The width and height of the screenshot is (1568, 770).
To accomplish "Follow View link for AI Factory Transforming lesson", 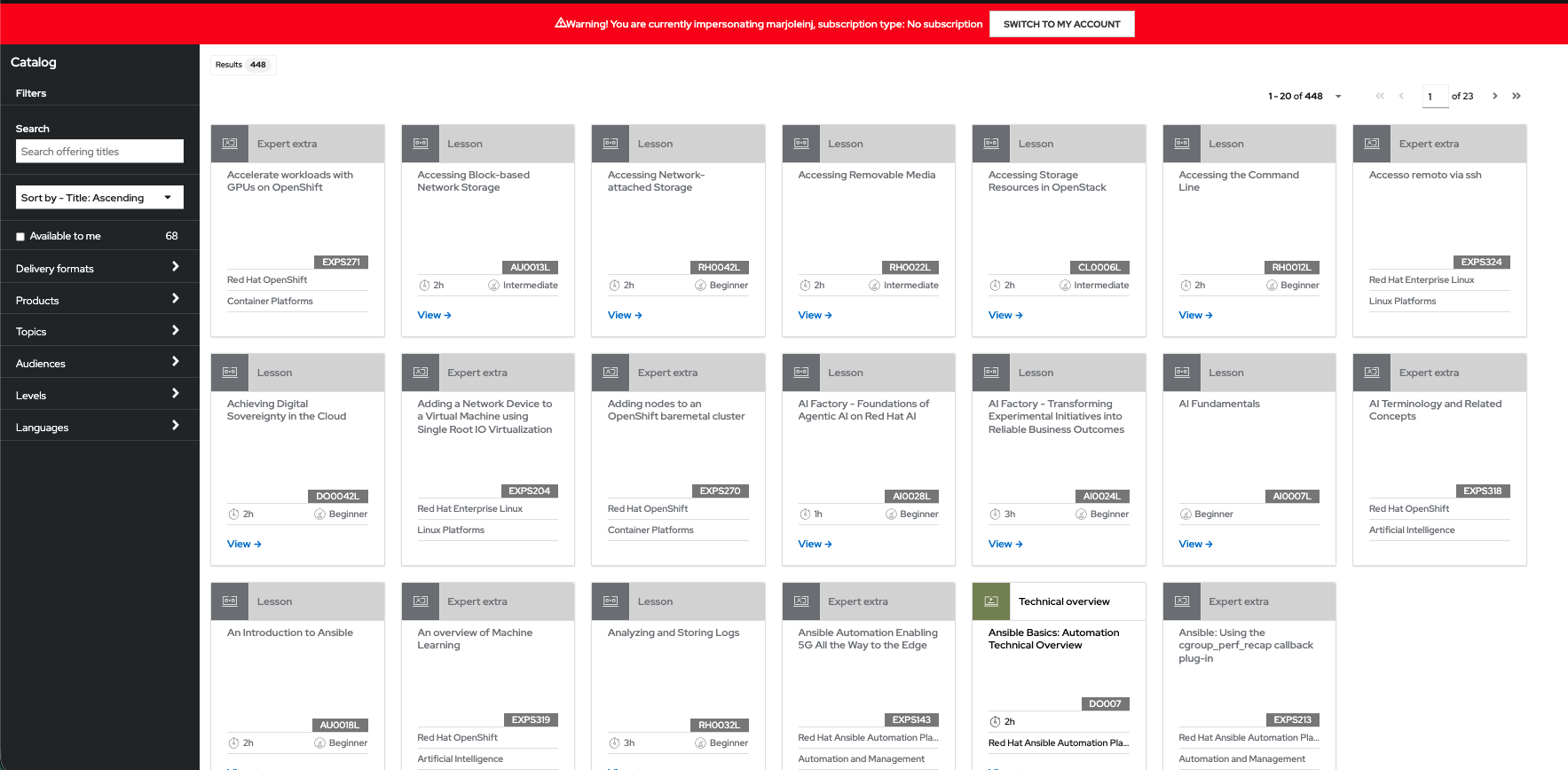I will (x=1005, y=544).
